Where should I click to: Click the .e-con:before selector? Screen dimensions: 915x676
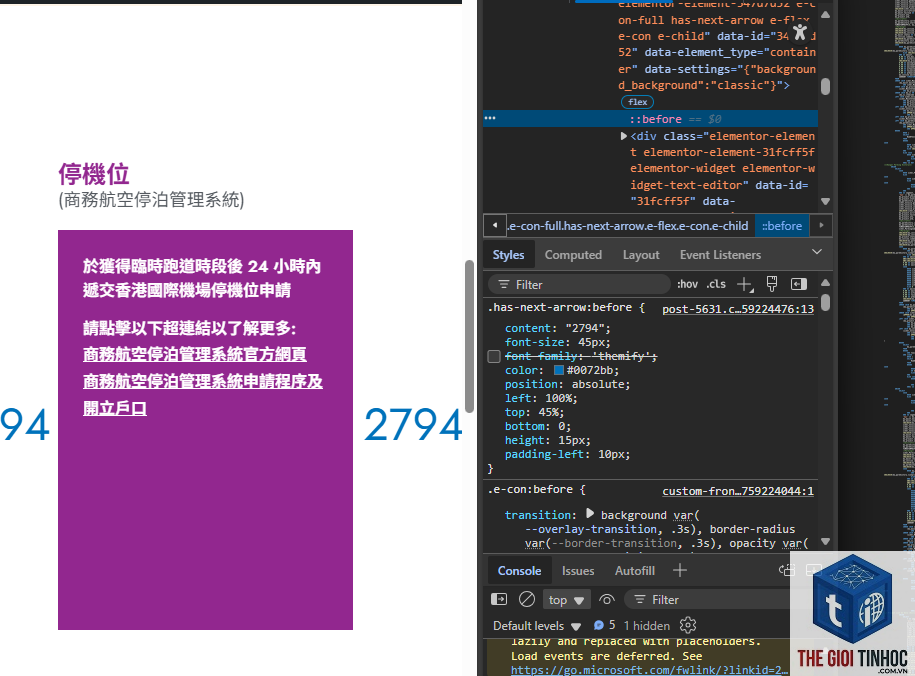[x=530, y=490]
